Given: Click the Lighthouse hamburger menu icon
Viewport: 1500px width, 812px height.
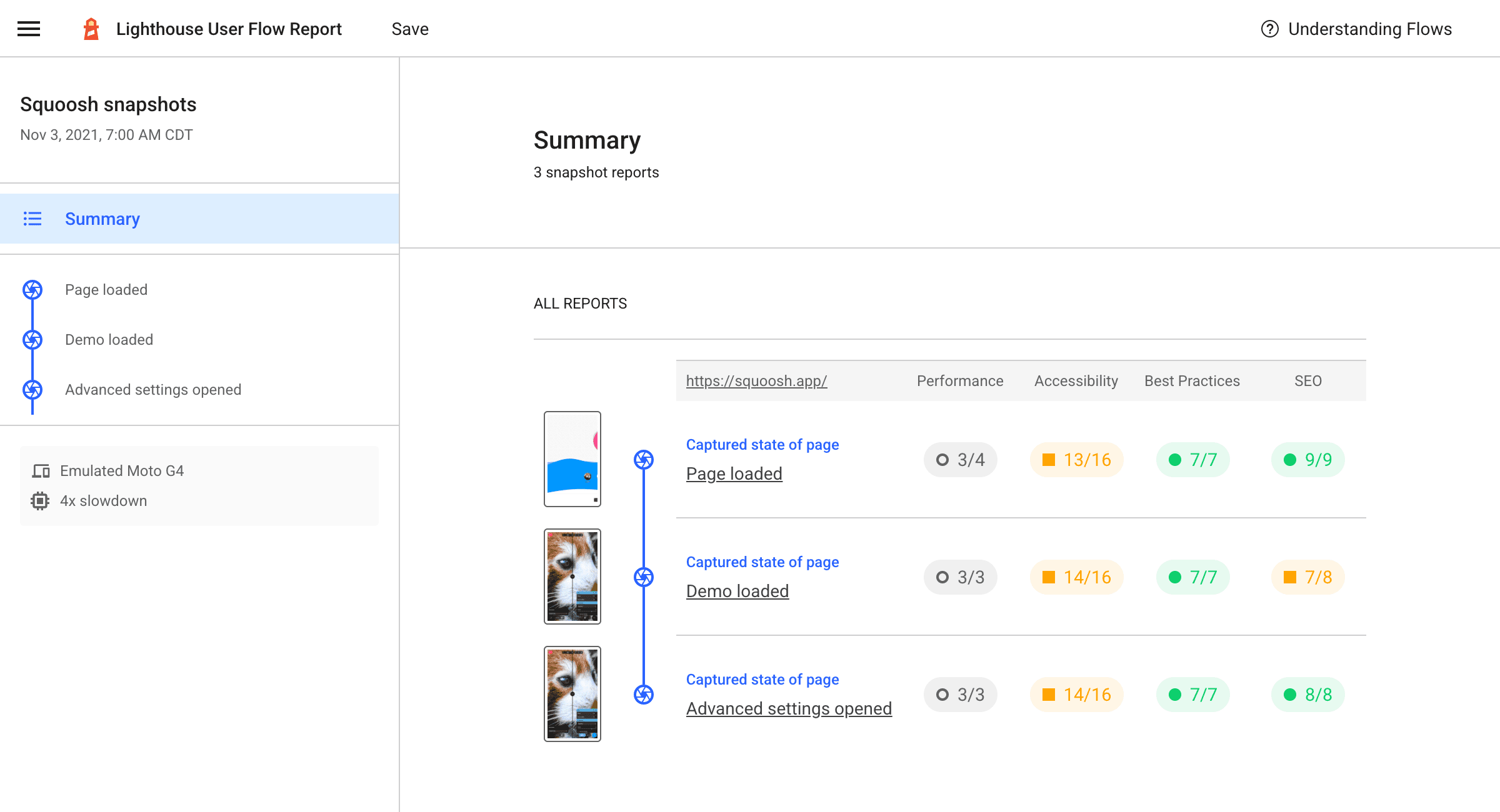Looking at the screenshot, I should click(28, 29).
